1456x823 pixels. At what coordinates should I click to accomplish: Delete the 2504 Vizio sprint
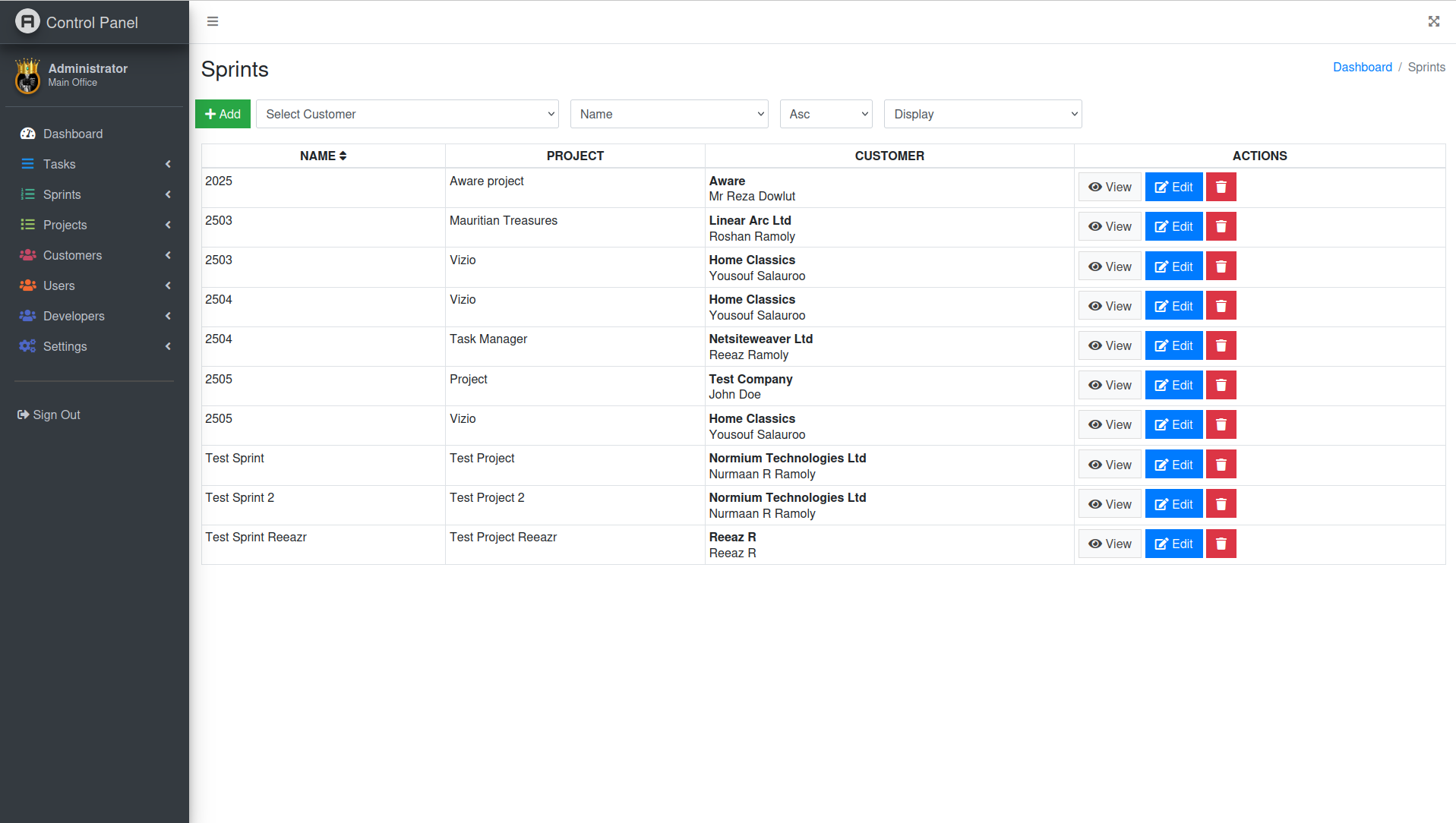click(1221, 306)
